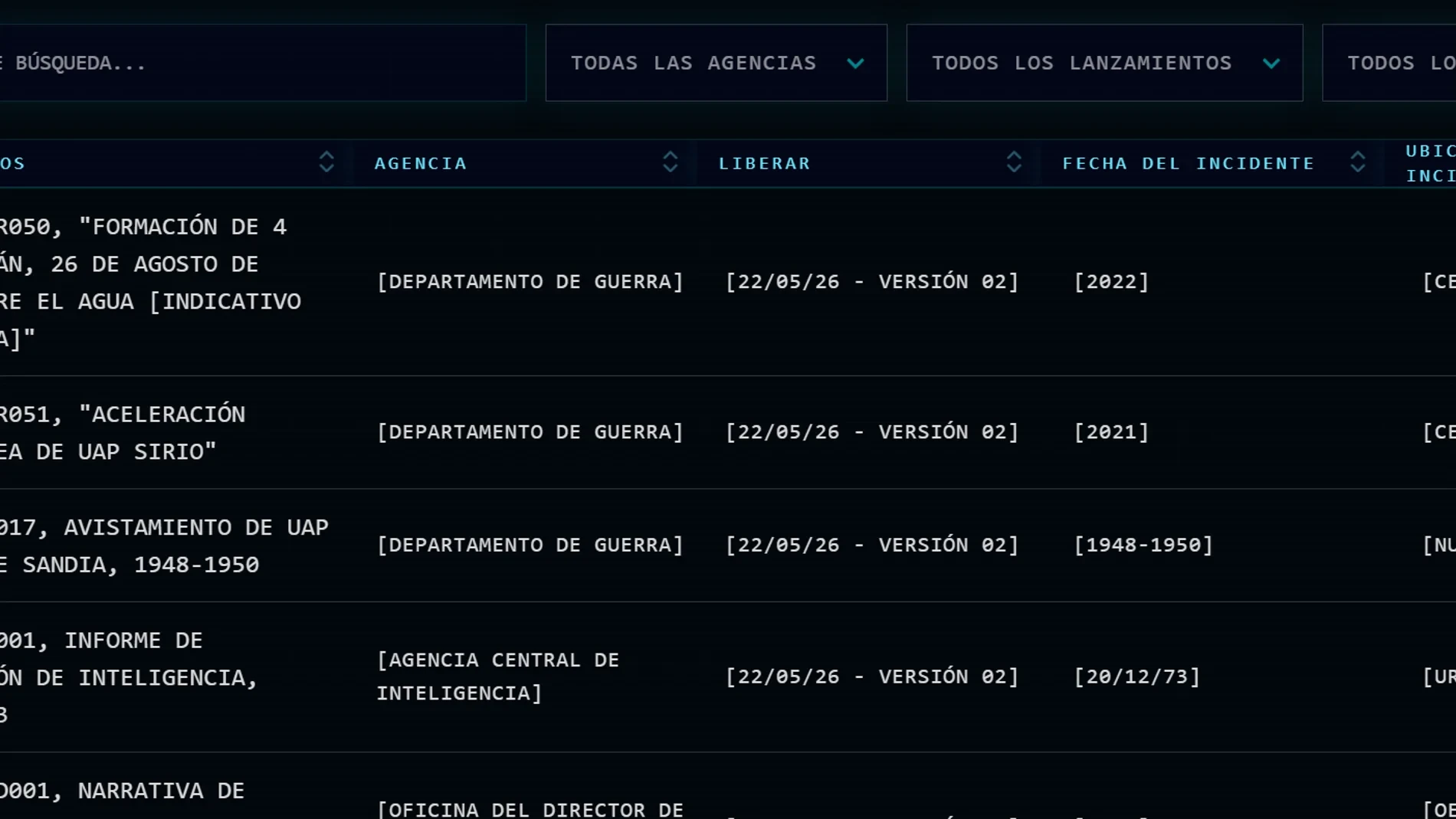Click Departamento de Guerra in the 2021 row
Viewport: 1456px width, 819px height.
pyautogui.click(x=530, y=432)
